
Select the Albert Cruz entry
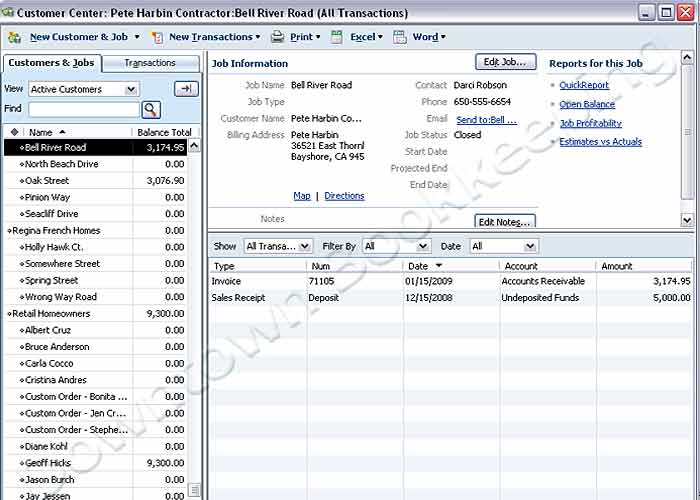[96, 330]
